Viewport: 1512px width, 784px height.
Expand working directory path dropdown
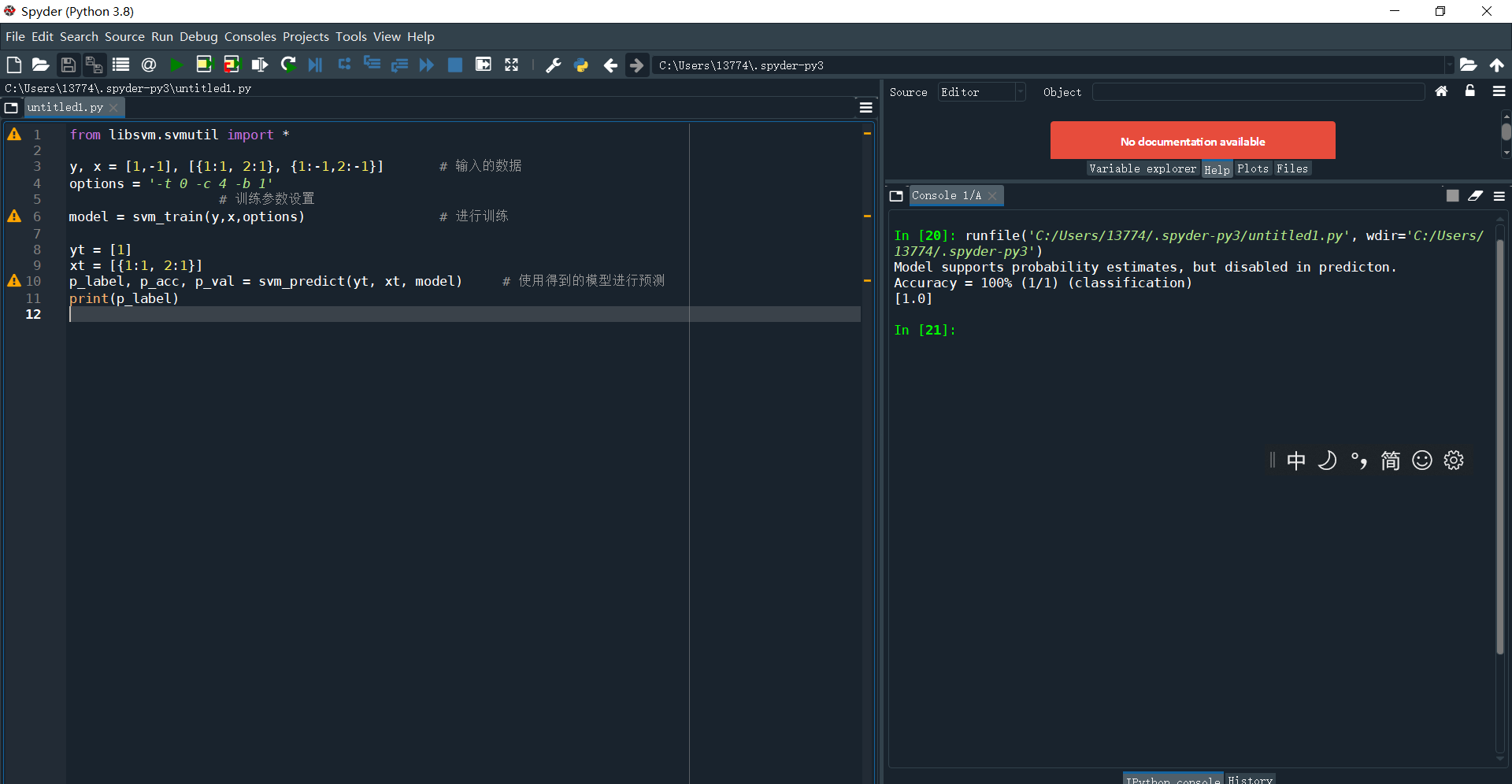[x=1448, y=65]
